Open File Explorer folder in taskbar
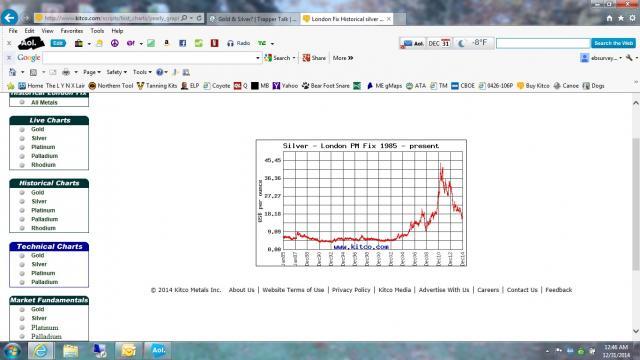Screen dimensions: 640x360 click(x=71, y=351)
